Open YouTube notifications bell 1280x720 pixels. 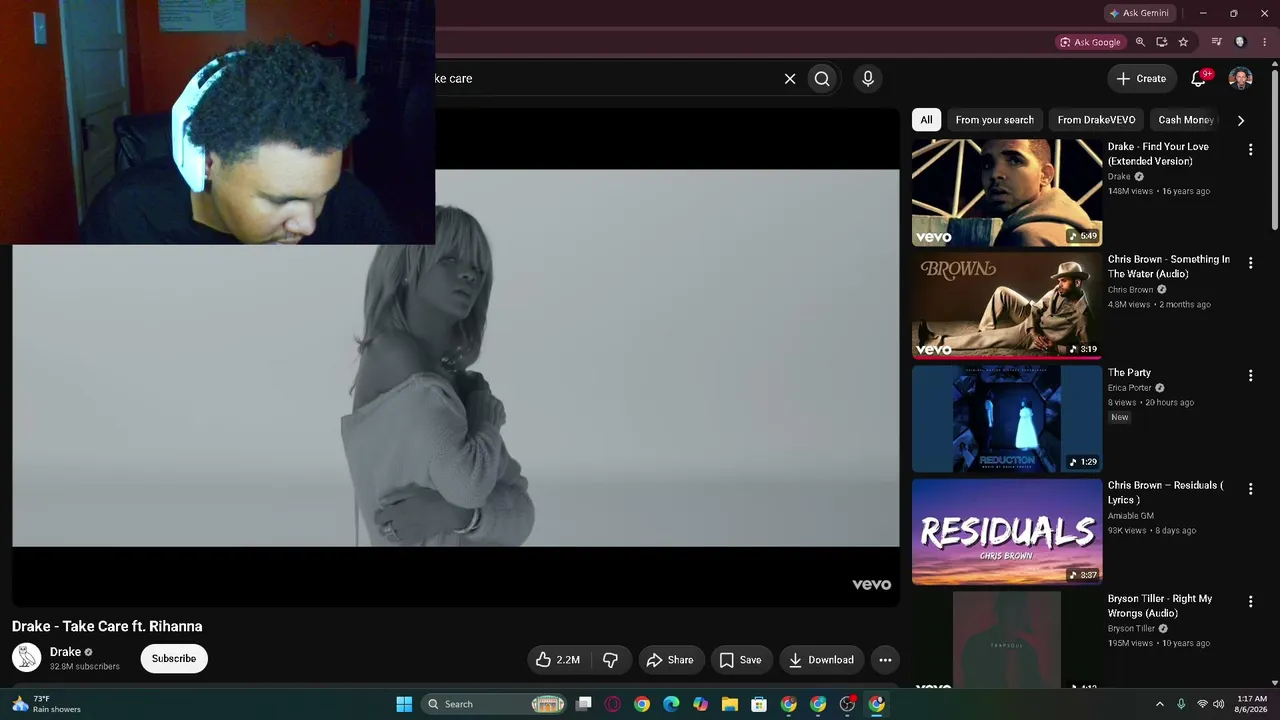click(1199, 78)
